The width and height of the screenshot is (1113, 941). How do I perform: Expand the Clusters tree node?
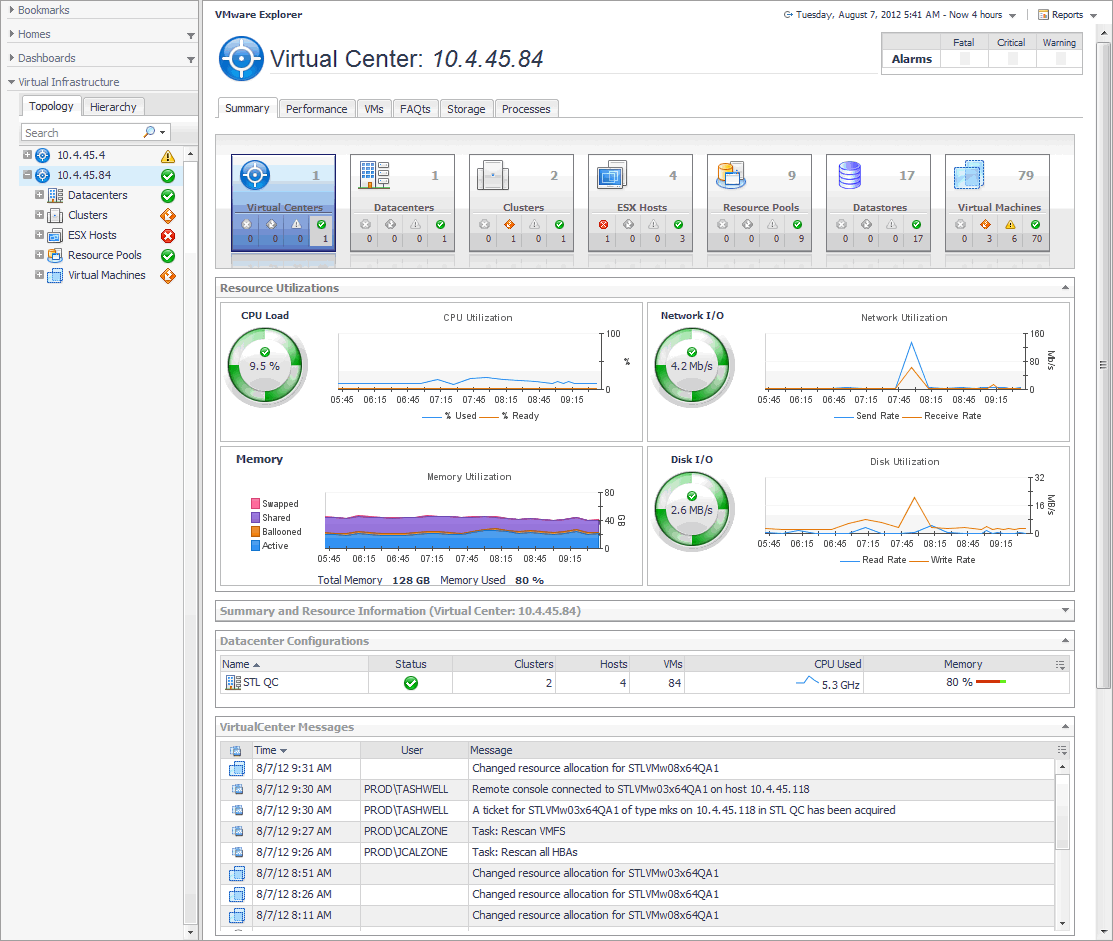[x=39, y=214]
